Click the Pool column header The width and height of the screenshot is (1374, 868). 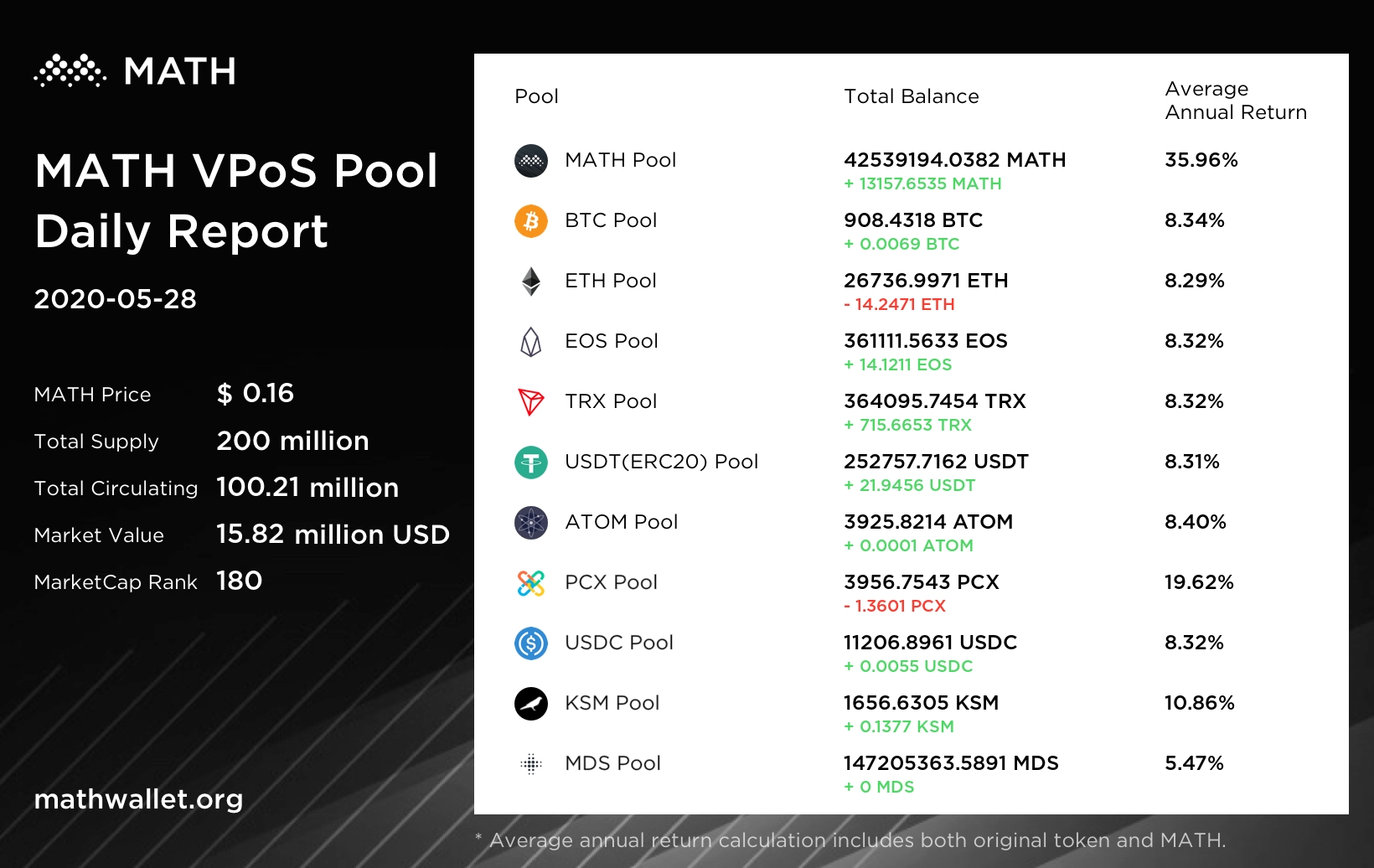[536, 96]
